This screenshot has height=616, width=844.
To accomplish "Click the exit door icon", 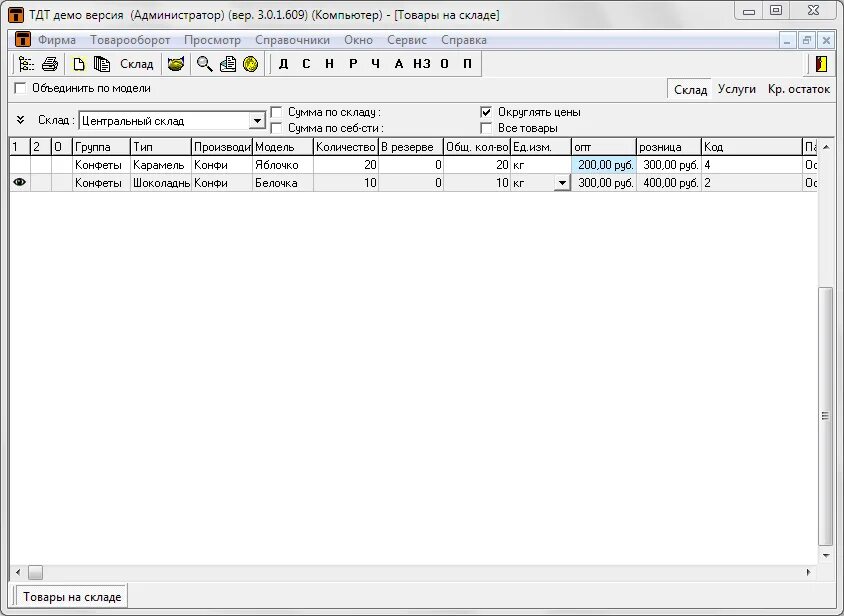I will click(821, 64).
